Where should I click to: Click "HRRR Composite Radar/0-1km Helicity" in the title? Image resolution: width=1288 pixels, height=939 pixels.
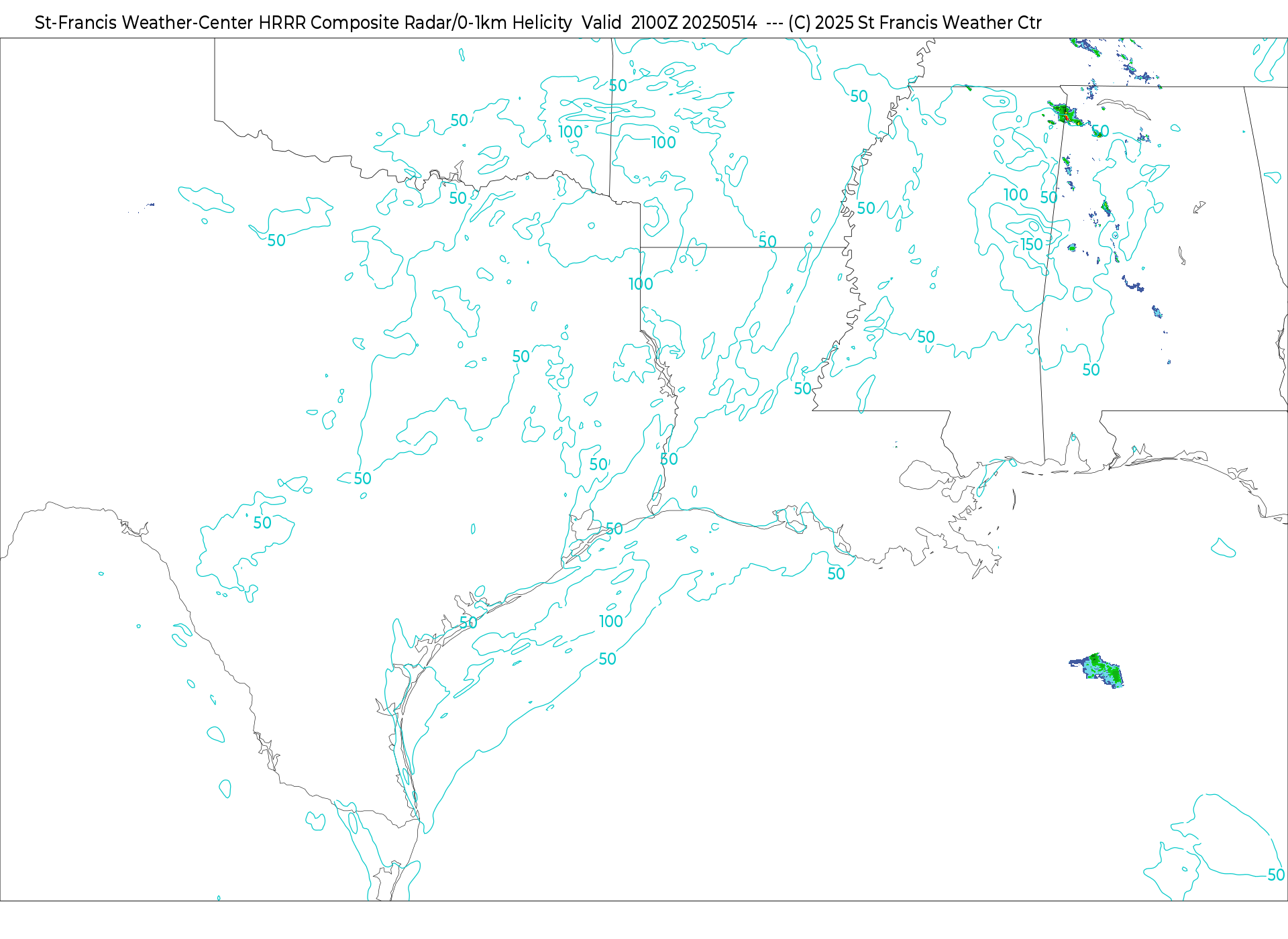[415, 23]
